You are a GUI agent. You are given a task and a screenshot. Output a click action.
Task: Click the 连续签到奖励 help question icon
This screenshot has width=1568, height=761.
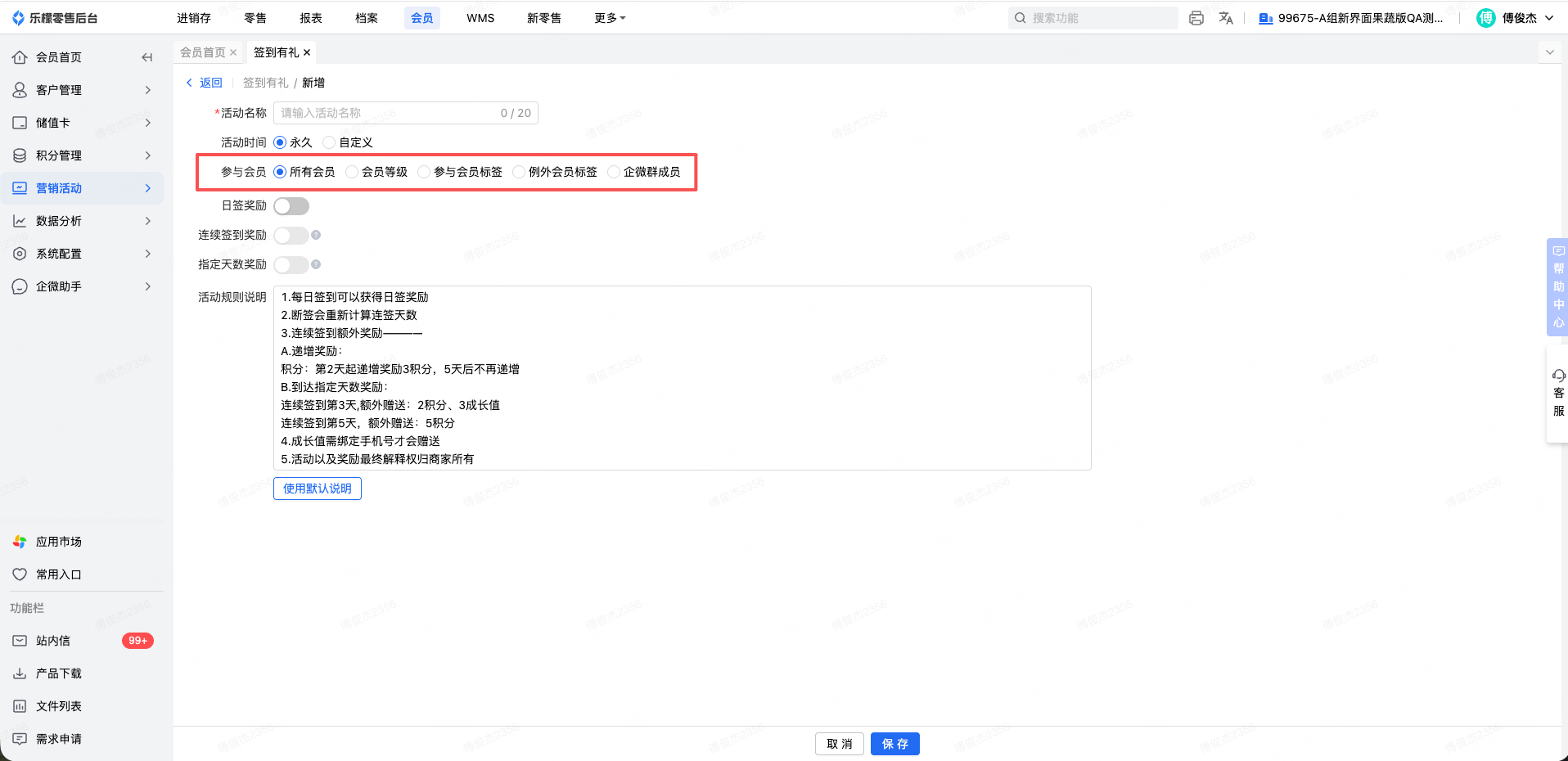coord(316,235)
